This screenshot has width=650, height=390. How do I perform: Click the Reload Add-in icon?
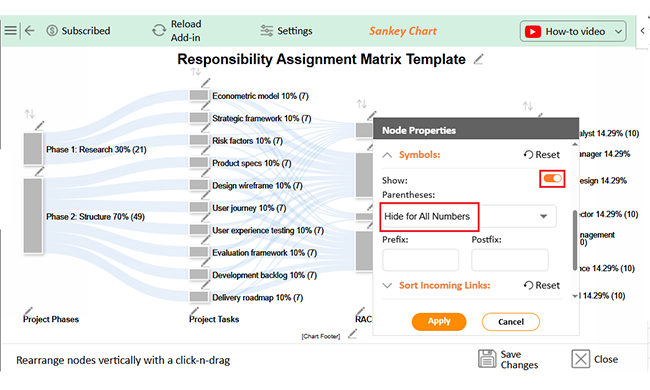tap(159, 30)
